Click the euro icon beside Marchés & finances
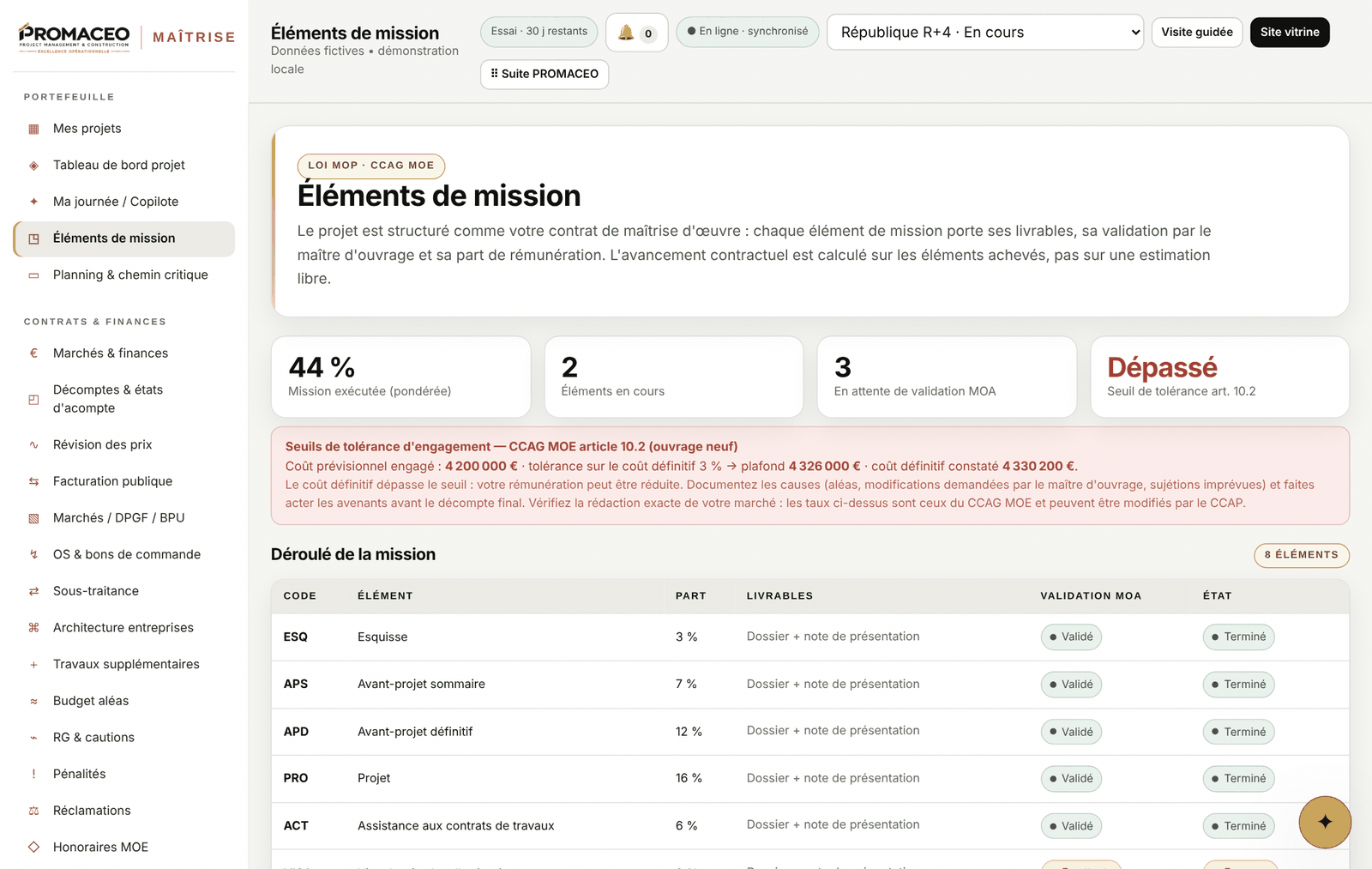Screen dimensions: 1372x869 34,353
